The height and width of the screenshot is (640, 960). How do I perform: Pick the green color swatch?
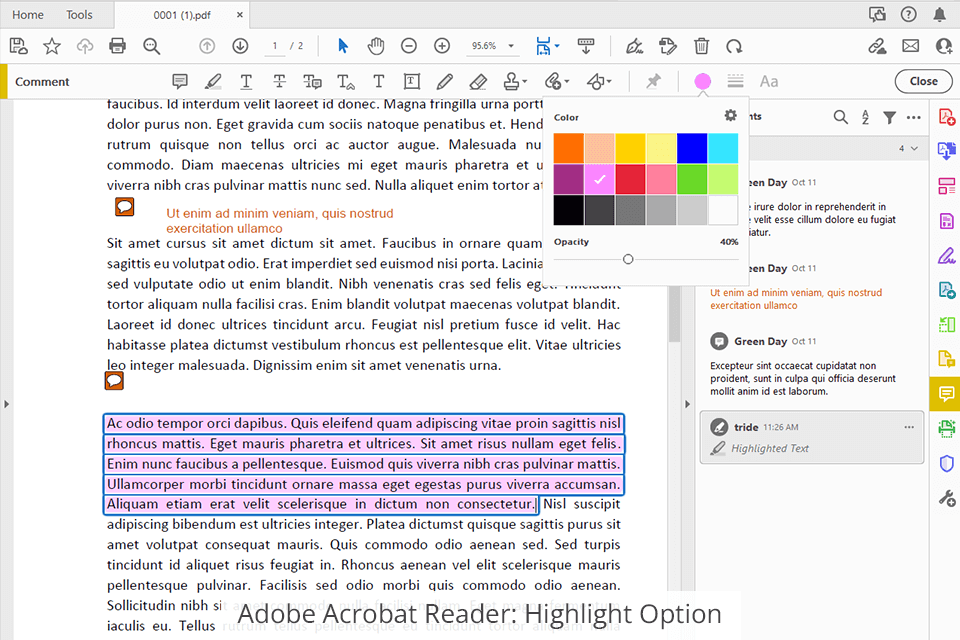(692, 179)
